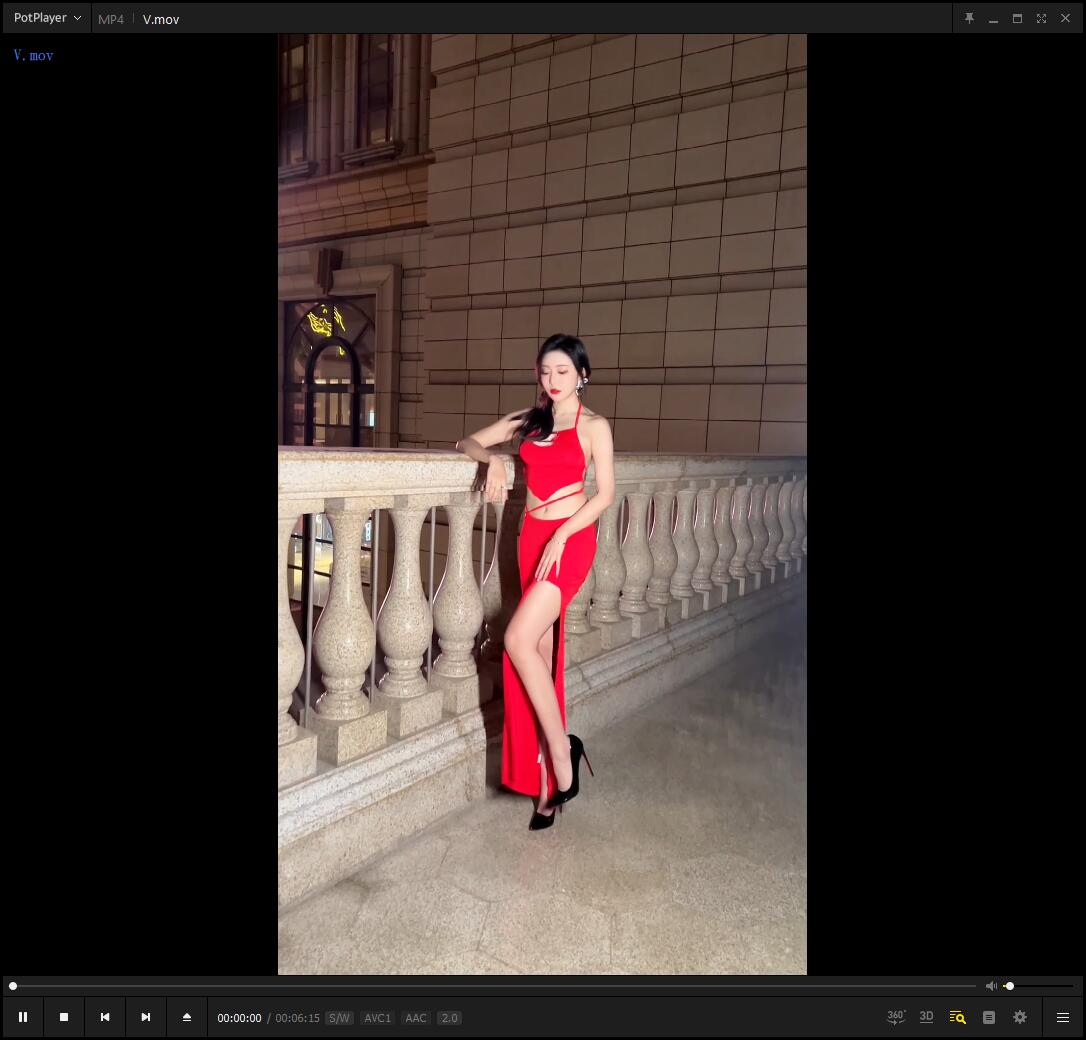Pin the window always on top
The image size is (1086, 1040).
[970, 19]
